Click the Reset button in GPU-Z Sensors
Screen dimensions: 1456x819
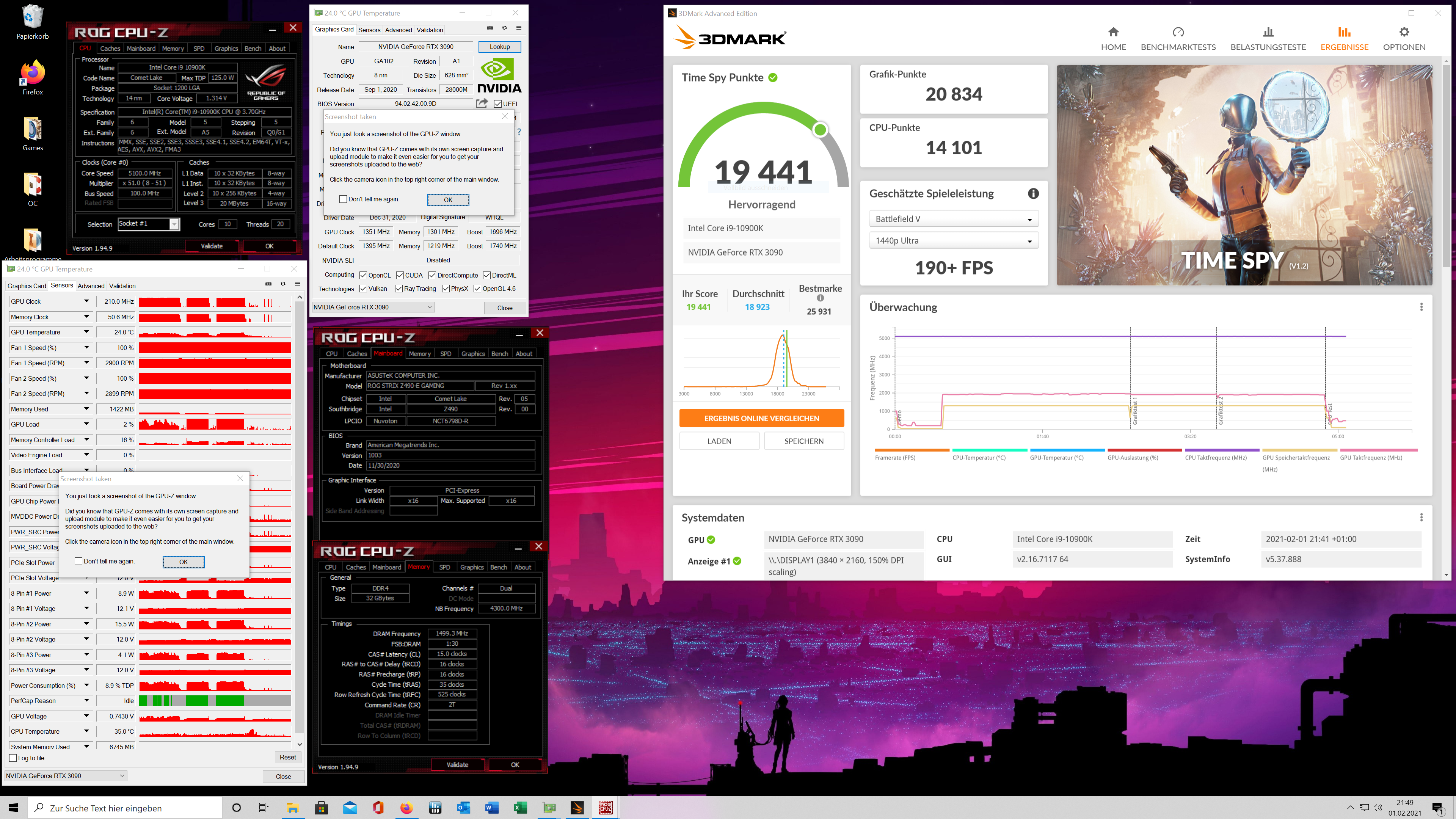coord(288,758)
